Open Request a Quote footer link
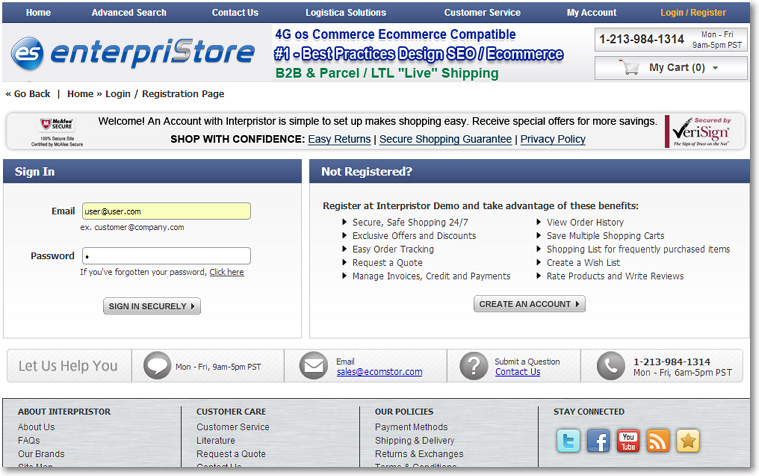The image size is (759, 476). pyautogui.click(x=231, y=454)
